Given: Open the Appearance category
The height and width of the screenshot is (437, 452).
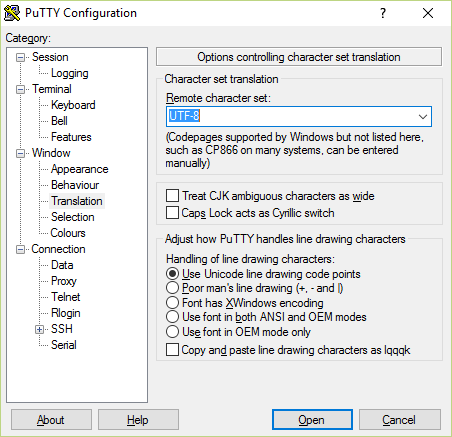Looking at the screenshot, I should (80, 169).
